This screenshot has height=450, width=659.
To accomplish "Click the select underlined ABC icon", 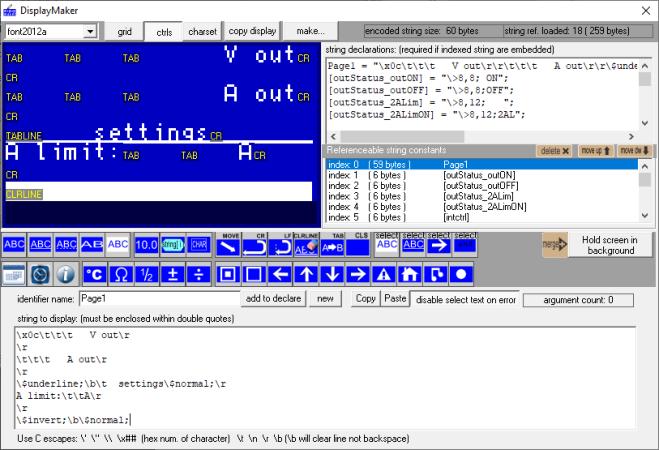I will point(413,245).
